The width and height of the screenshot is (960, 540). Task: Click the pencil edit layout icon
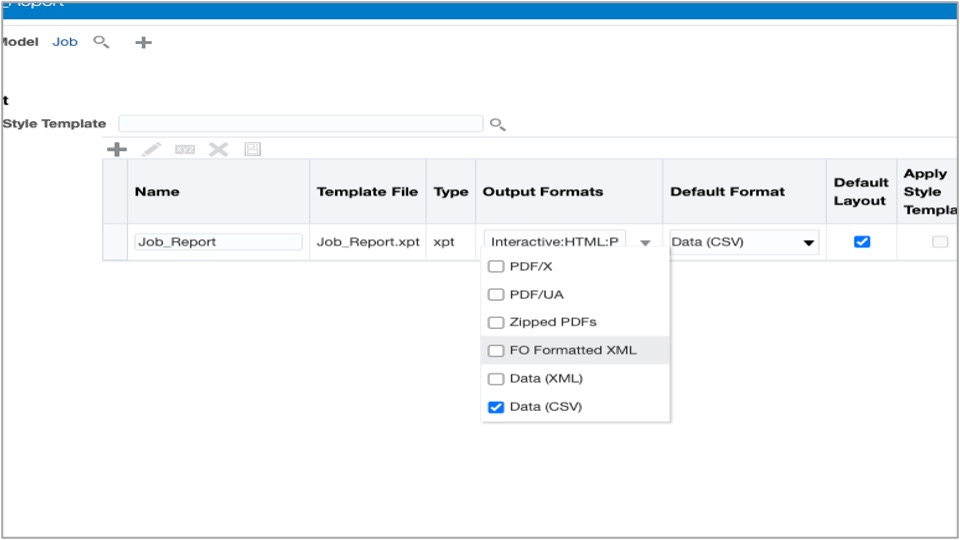[x=151, y=149]
